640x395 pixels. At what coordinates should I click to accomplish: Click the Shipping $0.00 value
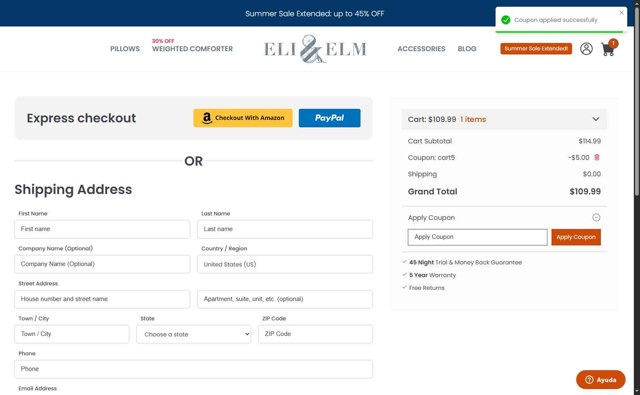click(591, 174)
